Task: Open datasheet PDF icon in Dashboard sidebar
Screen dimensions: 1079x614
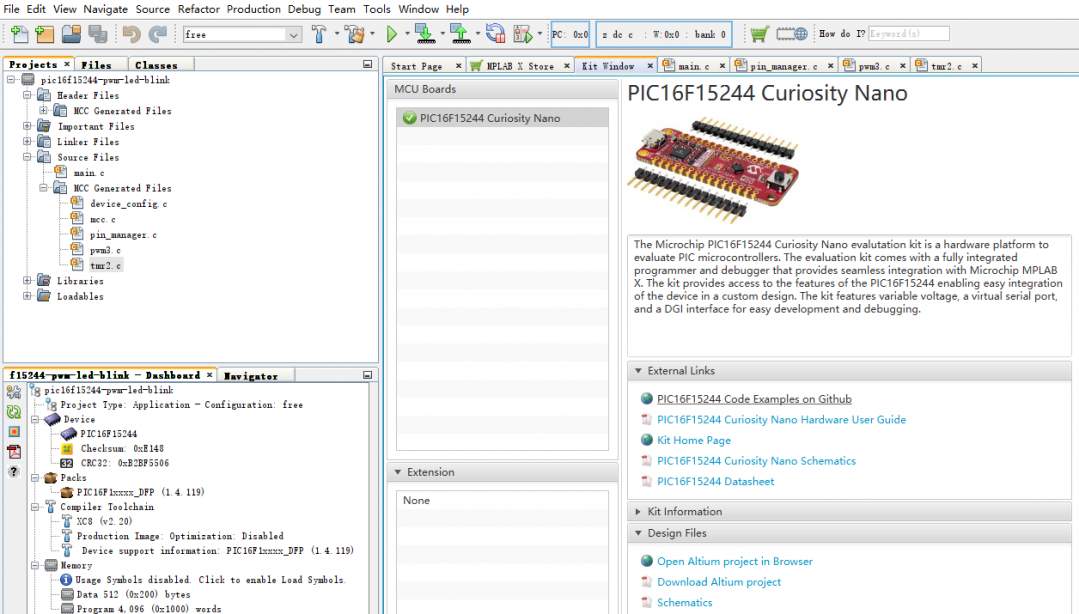Action: coord(14,452)
